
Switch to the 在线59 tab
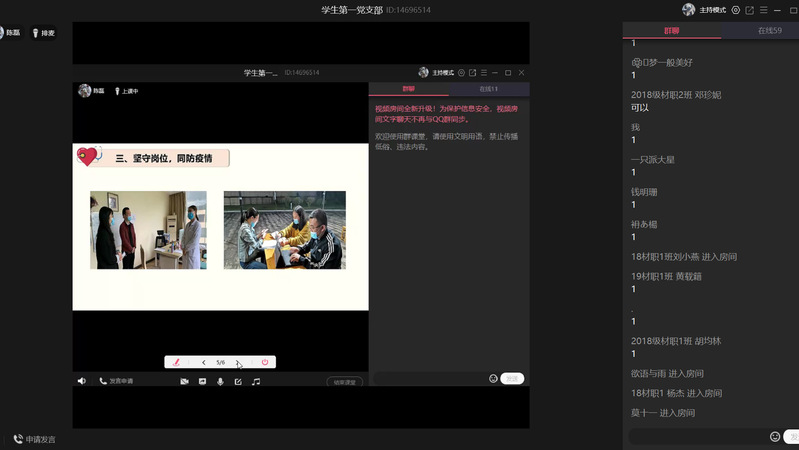[x=770, y=31]
